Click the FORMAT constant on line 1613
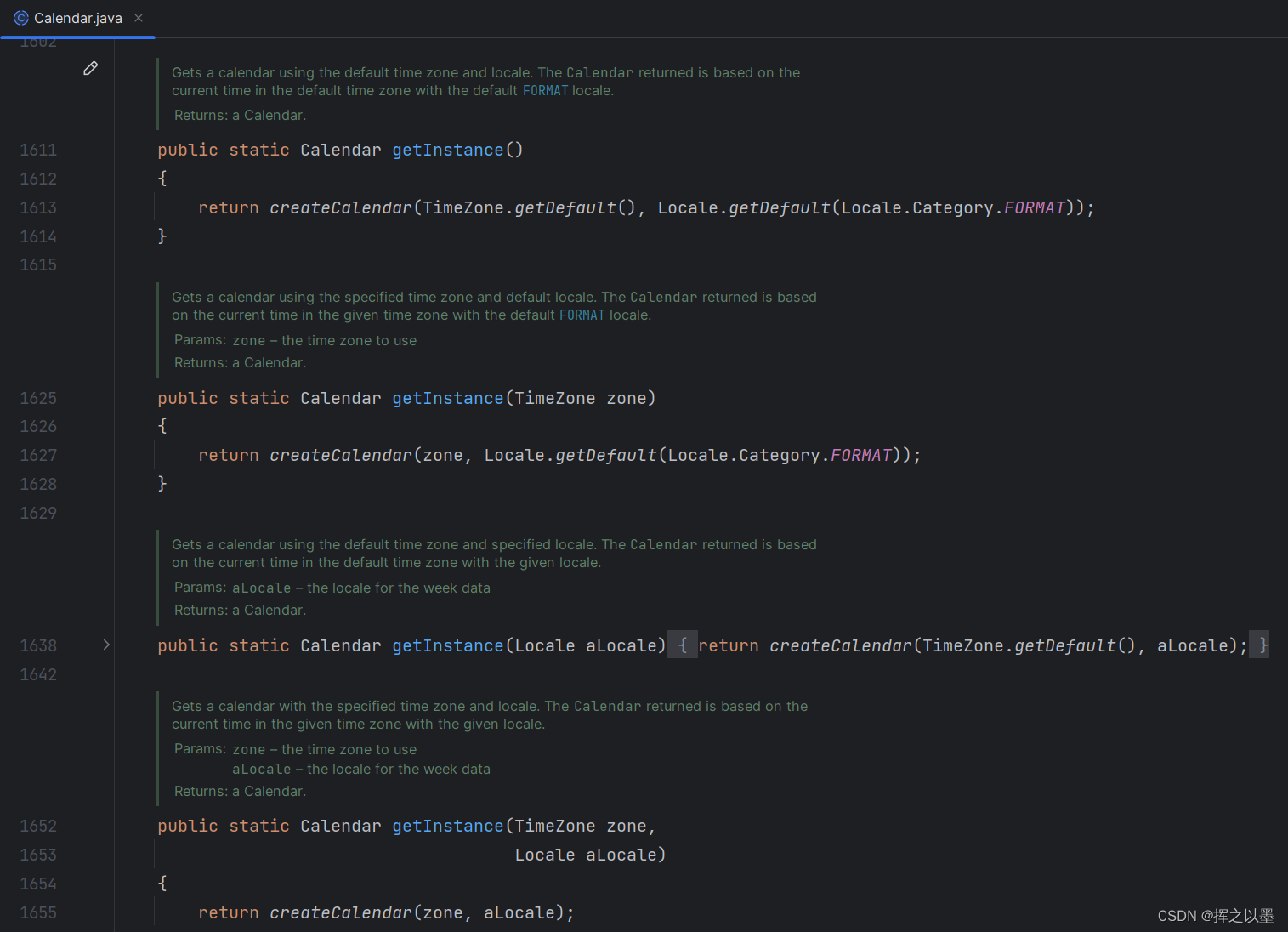1288x932 pixels. (x=1035, y=208)
